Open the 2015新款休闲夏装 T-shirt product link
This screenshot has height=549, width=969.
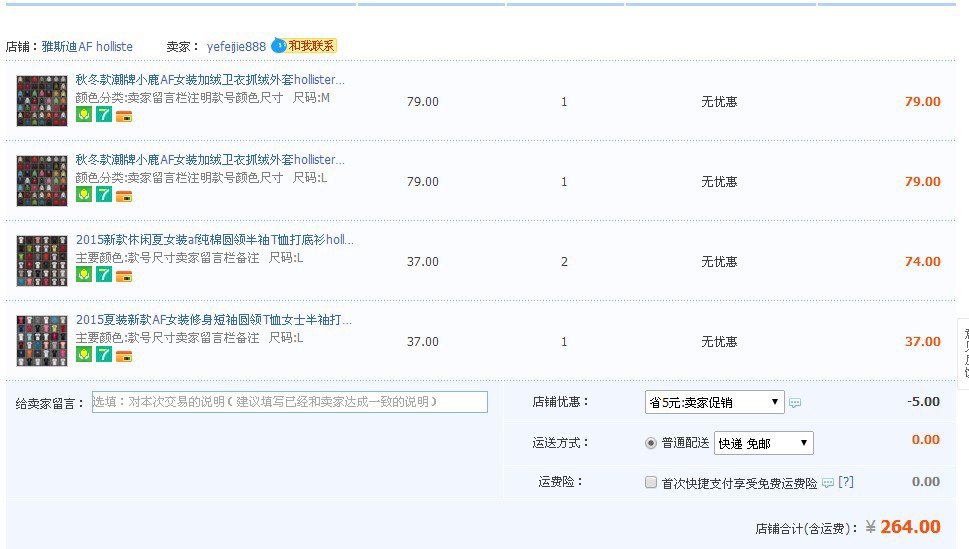[x=214, y=240]
